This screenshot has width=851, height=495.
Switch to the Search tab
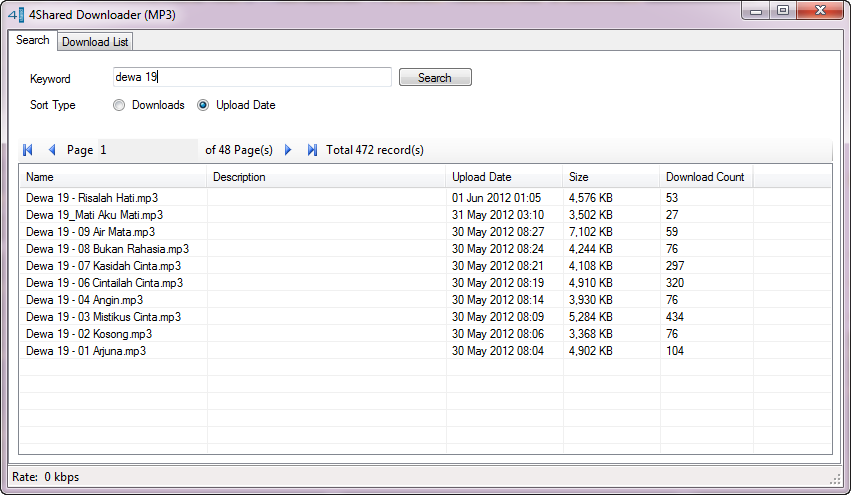[33, 40]
